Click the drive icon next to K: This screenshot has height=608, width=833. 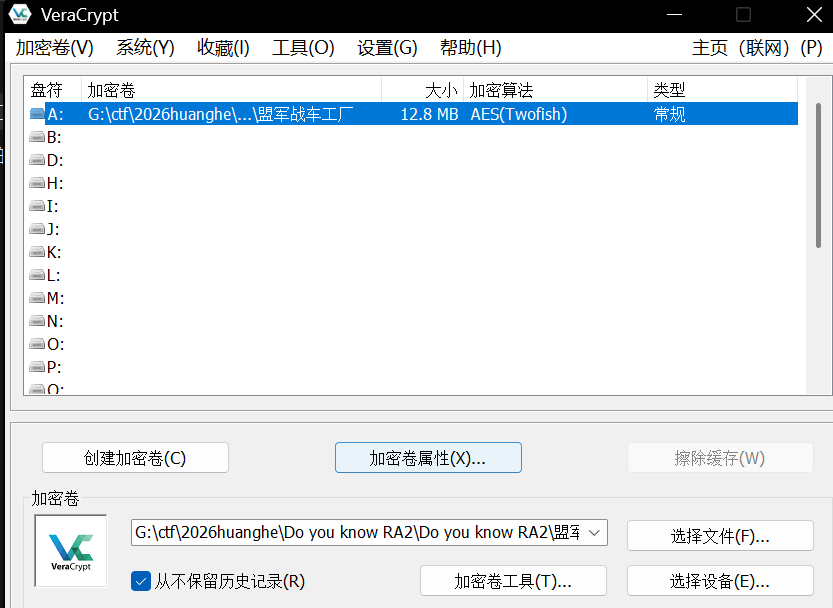pos(37,252)
